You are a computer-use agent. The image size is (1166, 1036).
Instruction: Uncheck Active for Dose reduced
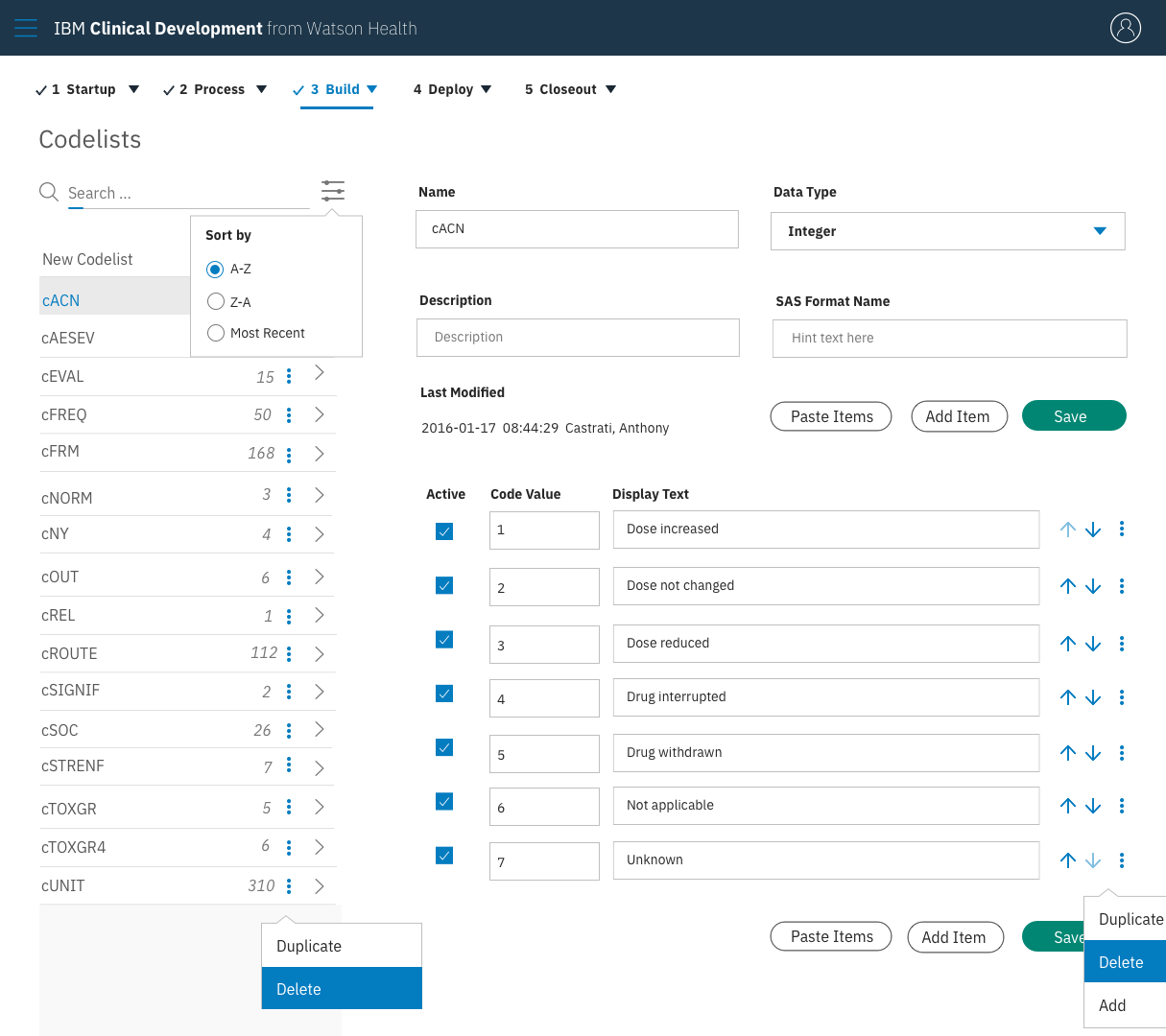[444, 639]
